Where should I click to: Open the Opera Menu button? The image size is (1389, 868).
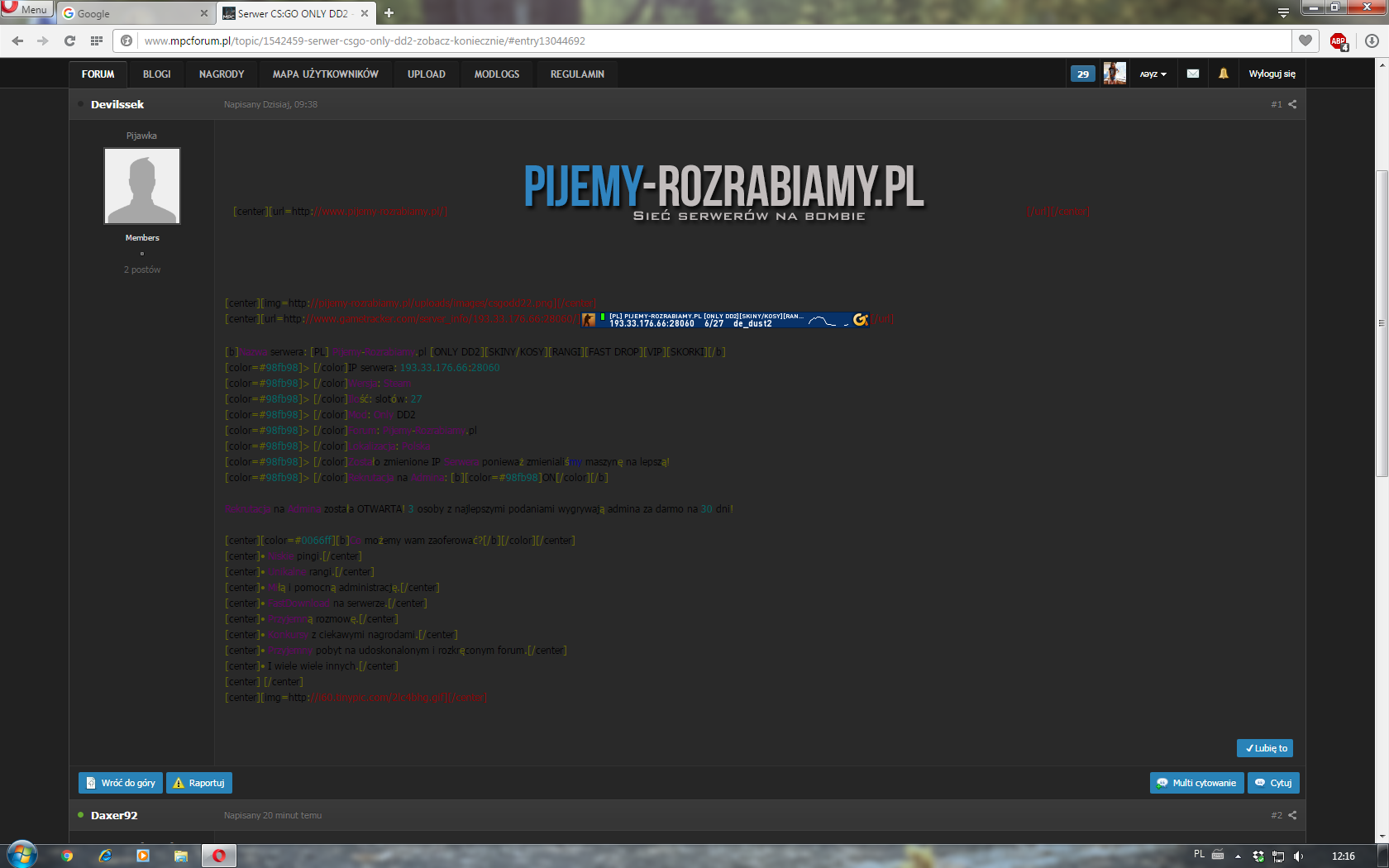[x=26, y=9]
